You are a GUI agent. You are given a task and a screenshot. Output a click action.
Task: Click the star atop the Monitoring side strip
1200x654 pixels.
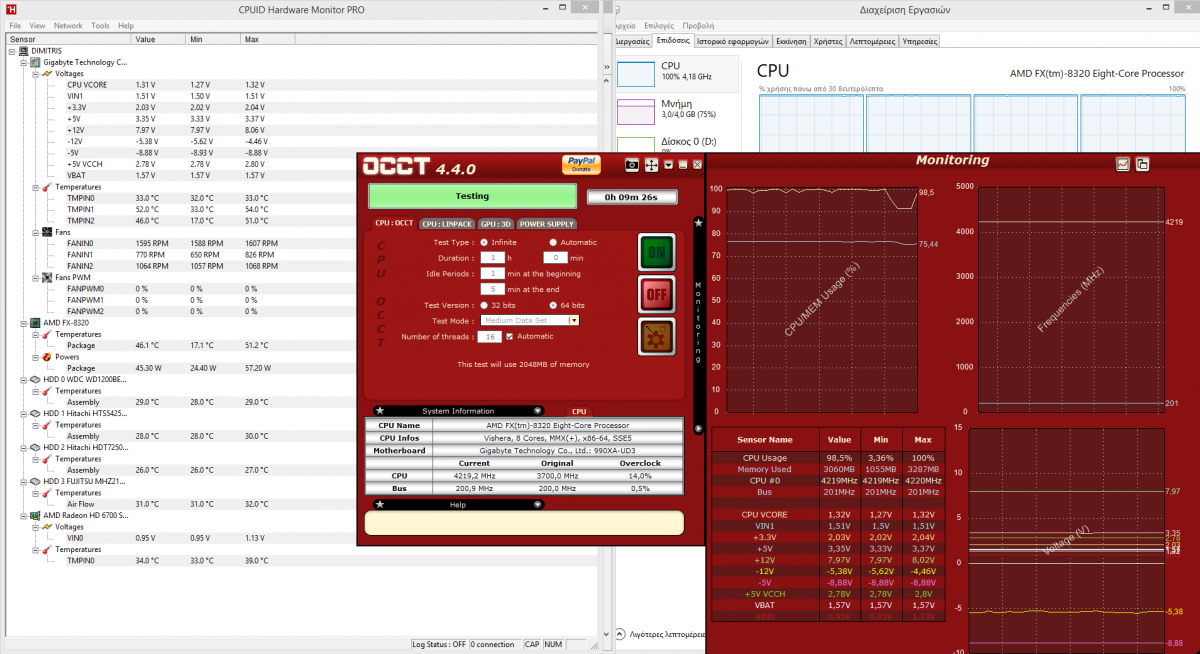[x=698, y=223]
